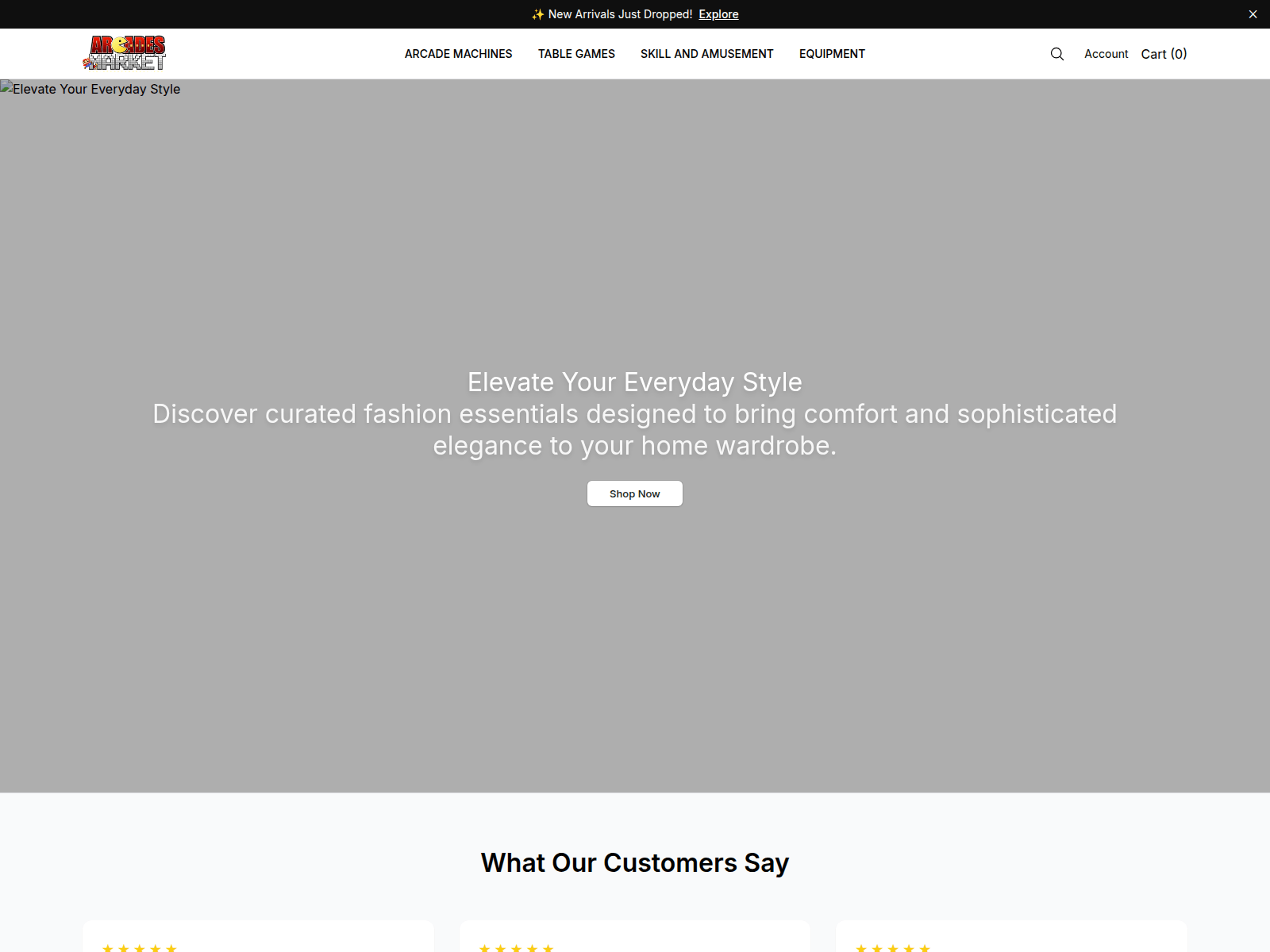Click the hero description about fashion essentials
The width and height of the screenshot is (1270, 952).
(634, 429)
